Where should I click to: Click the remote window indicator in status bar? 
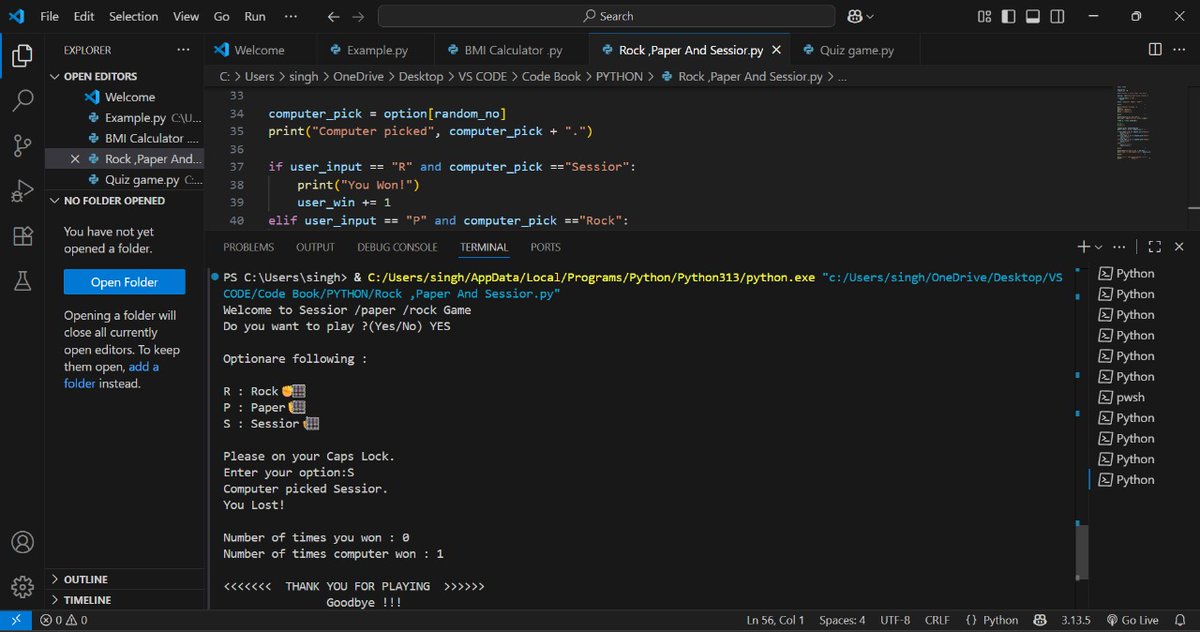[x=16, y=620]
